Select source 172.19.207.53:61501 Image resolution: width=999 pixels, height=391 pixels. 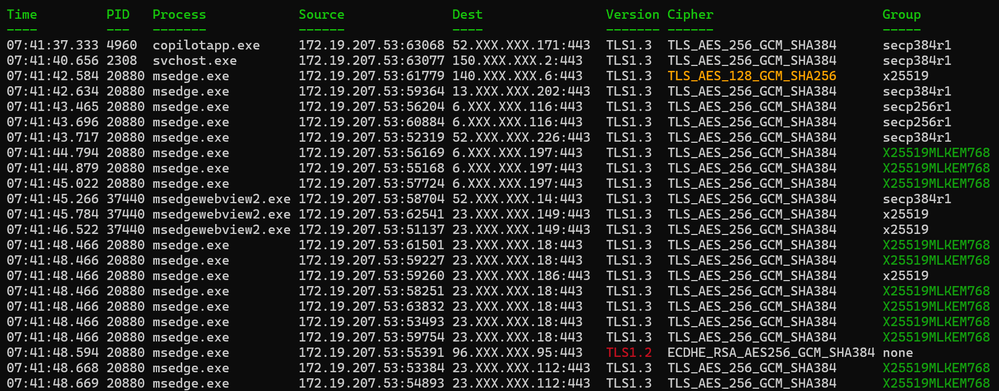(371, 245)
